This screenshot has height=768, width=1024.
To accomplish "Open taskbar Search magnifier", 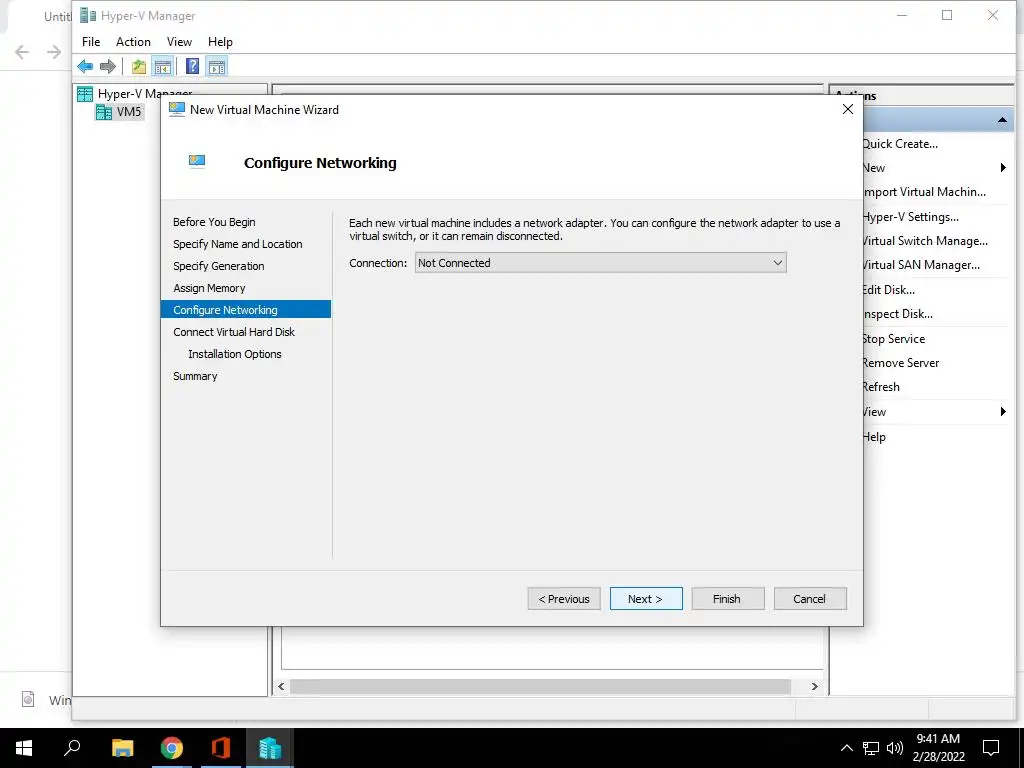I will [x=72, y=748].
